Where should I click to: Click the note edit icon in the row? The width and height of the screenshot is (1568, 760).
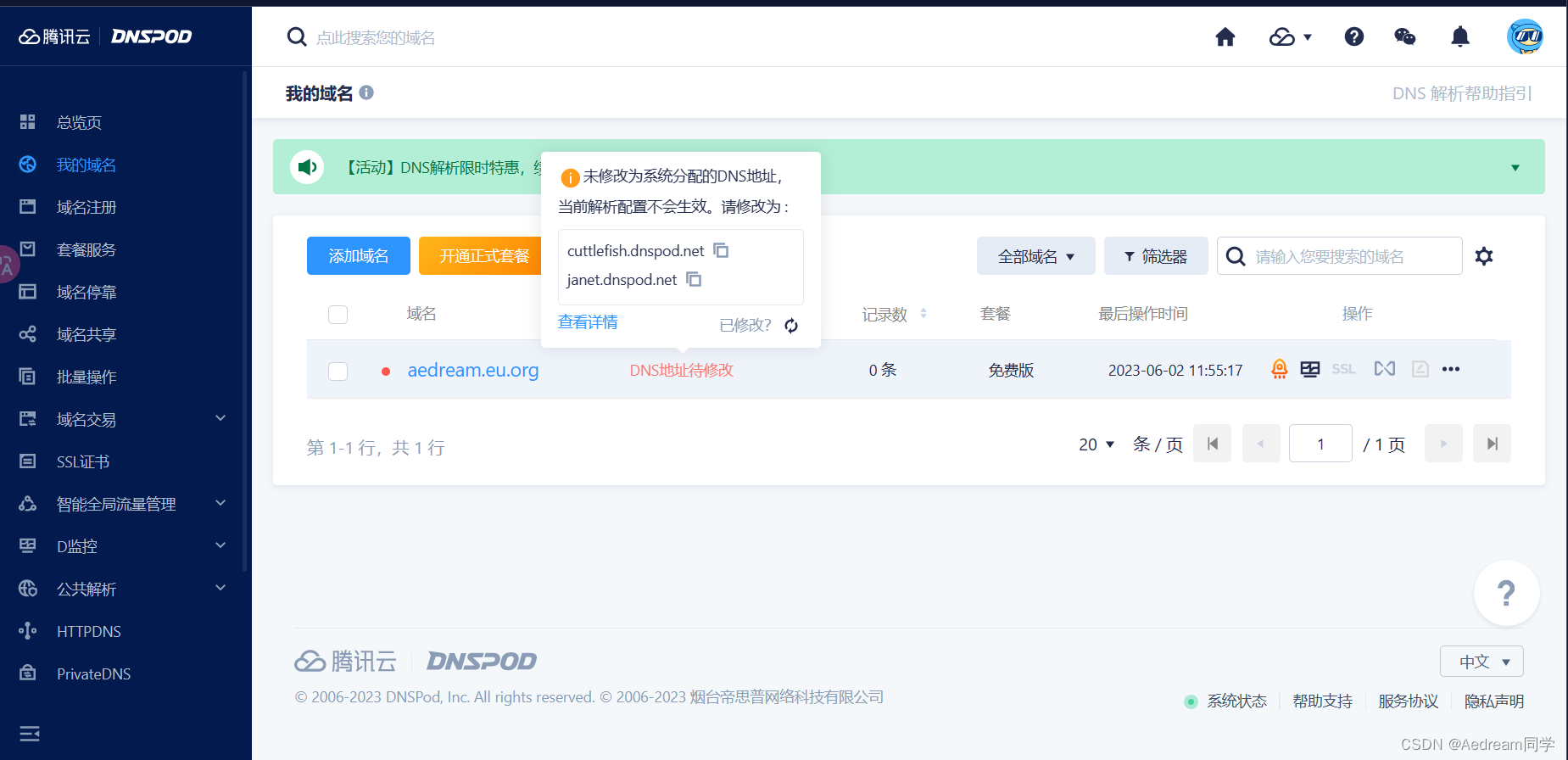(x=1420, y=369)
